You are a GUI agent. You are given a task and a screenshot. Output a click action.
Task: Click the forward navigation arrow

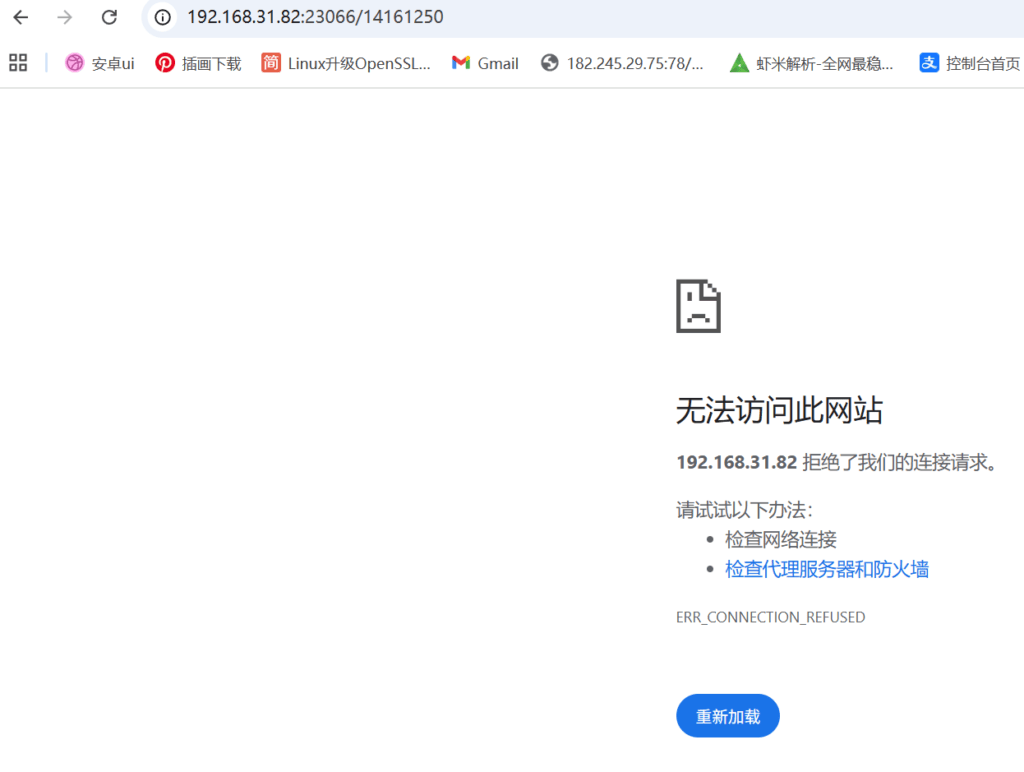pos(64,17)
